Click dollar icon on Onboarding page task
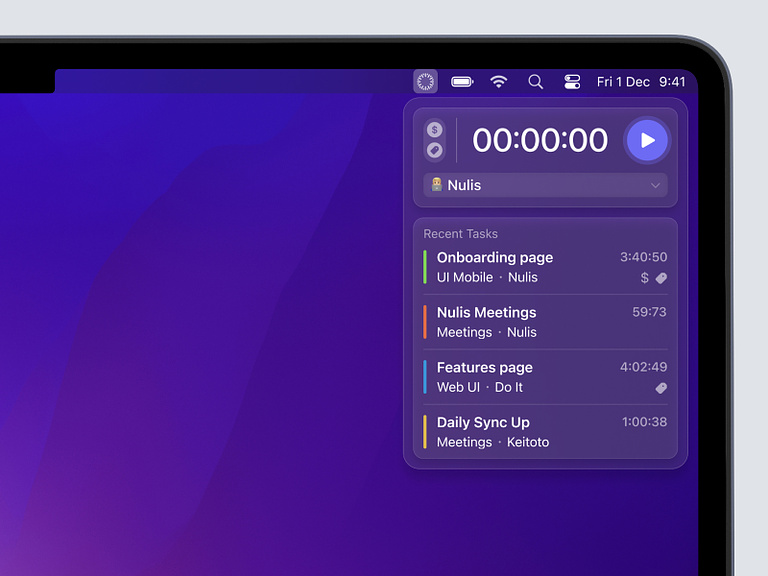Viewport: 768px width, 576px height. 645,278
